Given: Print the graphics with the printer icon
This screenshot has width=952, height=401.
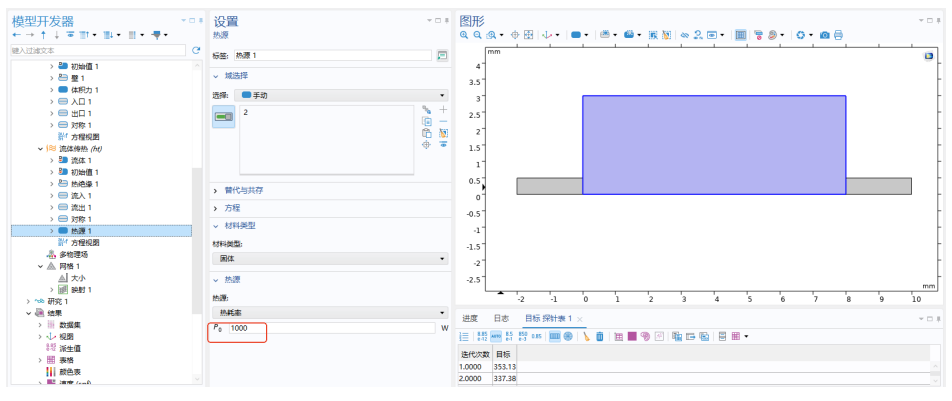Looking at the screenshot, I should click(838, 35).
